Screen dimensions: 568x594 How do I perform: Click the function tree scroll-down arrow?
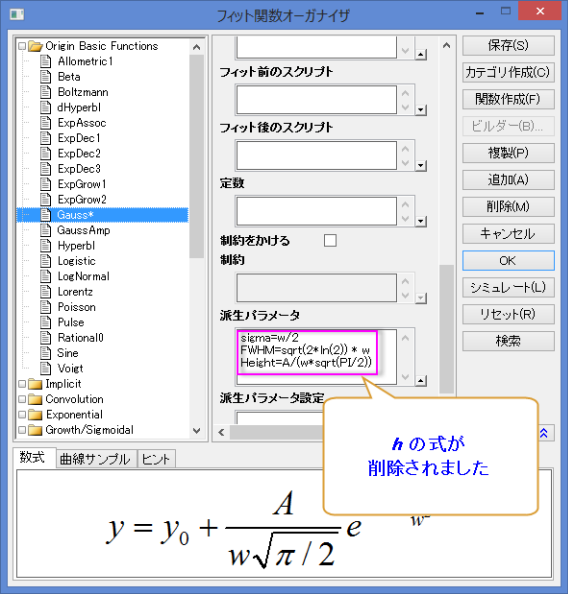[x=197, y=431]
